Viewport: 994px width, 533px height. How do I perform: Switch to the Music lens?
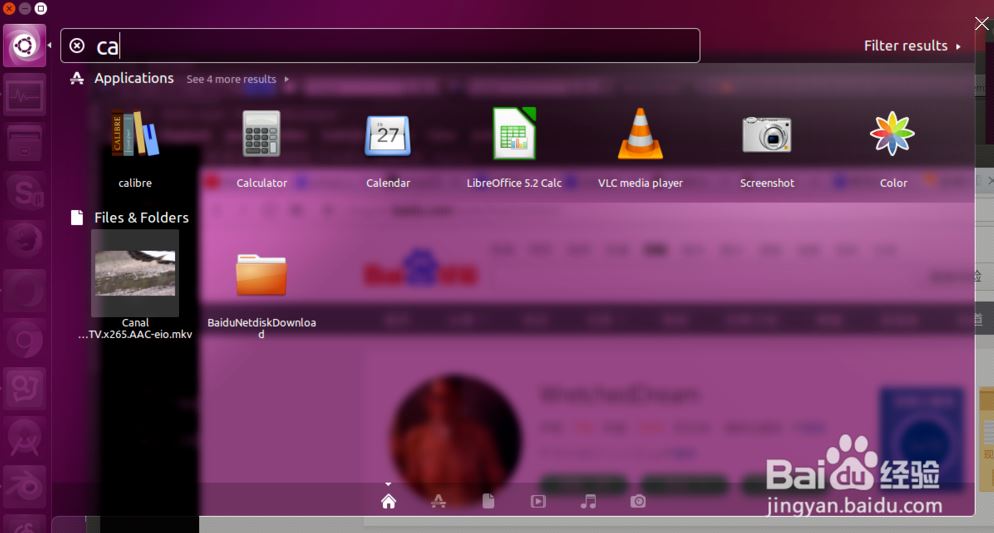pyautogui.click(x=588, y=501)
